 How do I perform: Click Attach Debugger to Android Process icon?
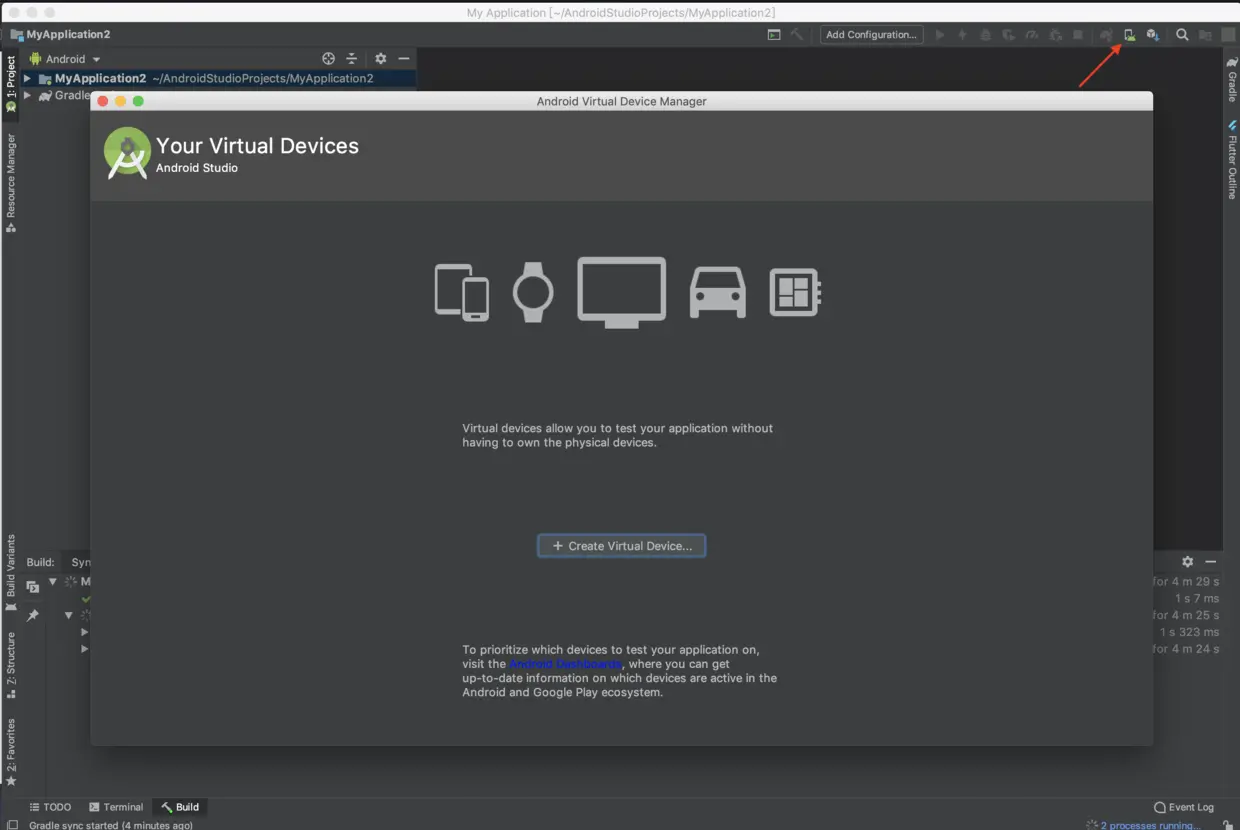click(1055, 35)
